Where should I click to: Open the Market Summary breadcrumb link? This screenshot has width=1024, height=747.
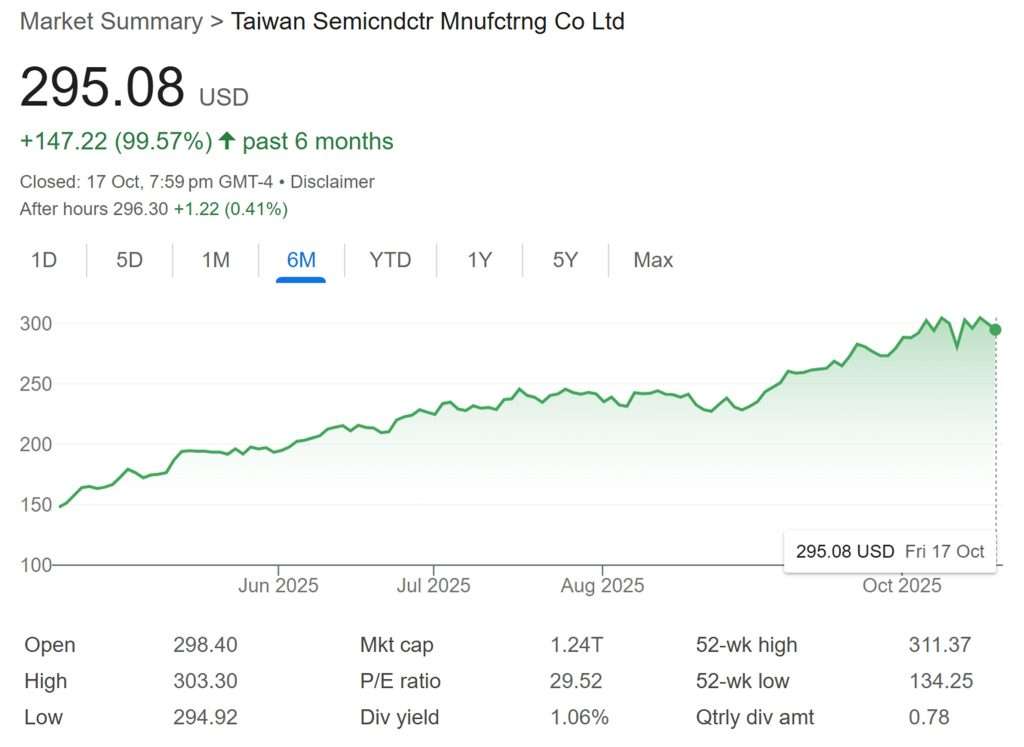(110, 21)
